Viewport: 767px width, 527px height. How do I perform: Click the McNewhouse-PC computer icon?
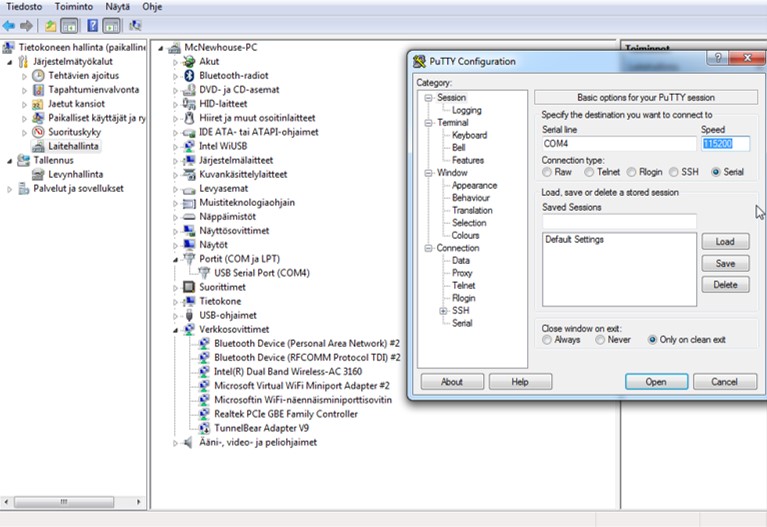coord(175,47)
